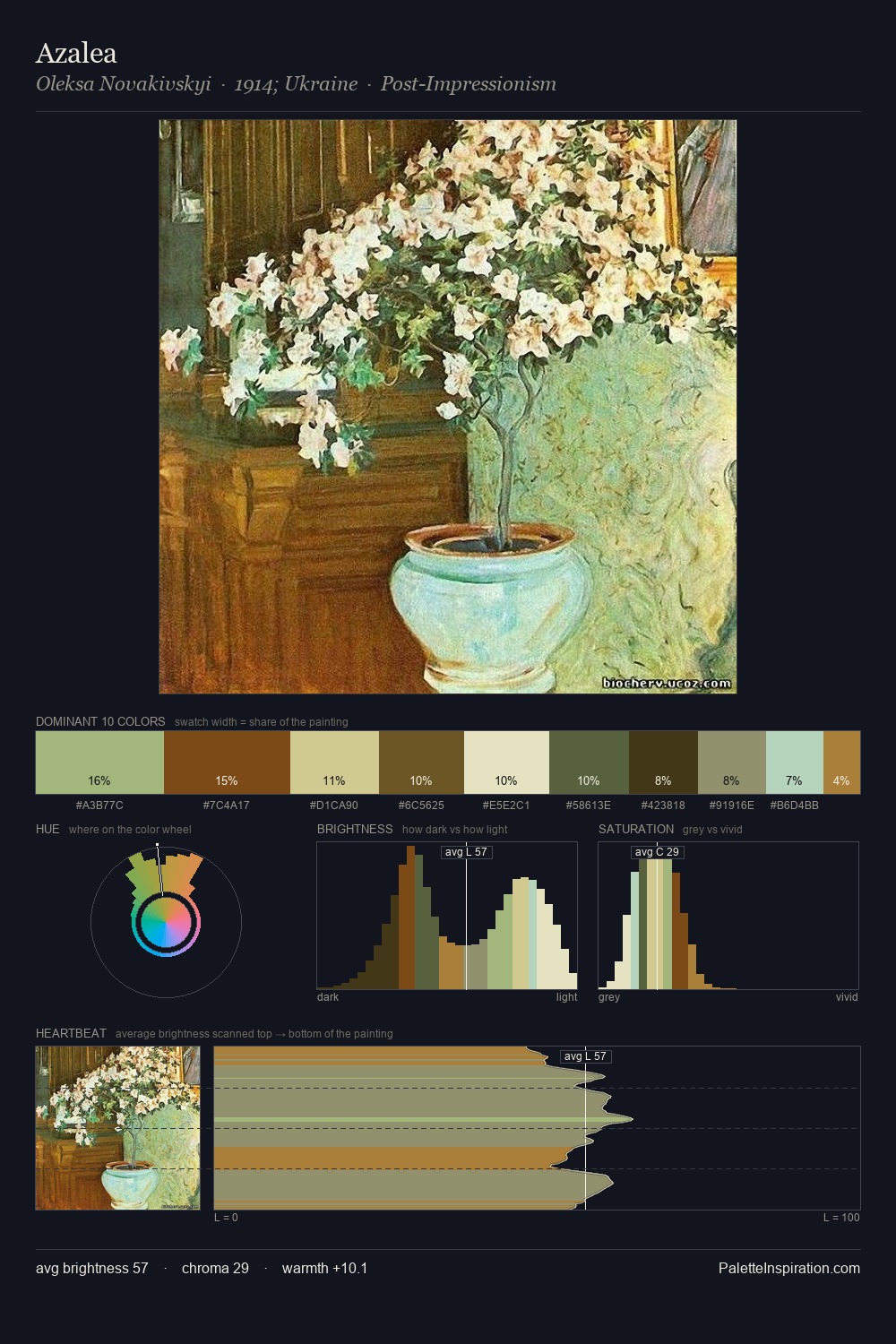896x1344 pixels.
Task: Click the DOMINANT 10 COLORS heading
Action: (x=100, y=721)
